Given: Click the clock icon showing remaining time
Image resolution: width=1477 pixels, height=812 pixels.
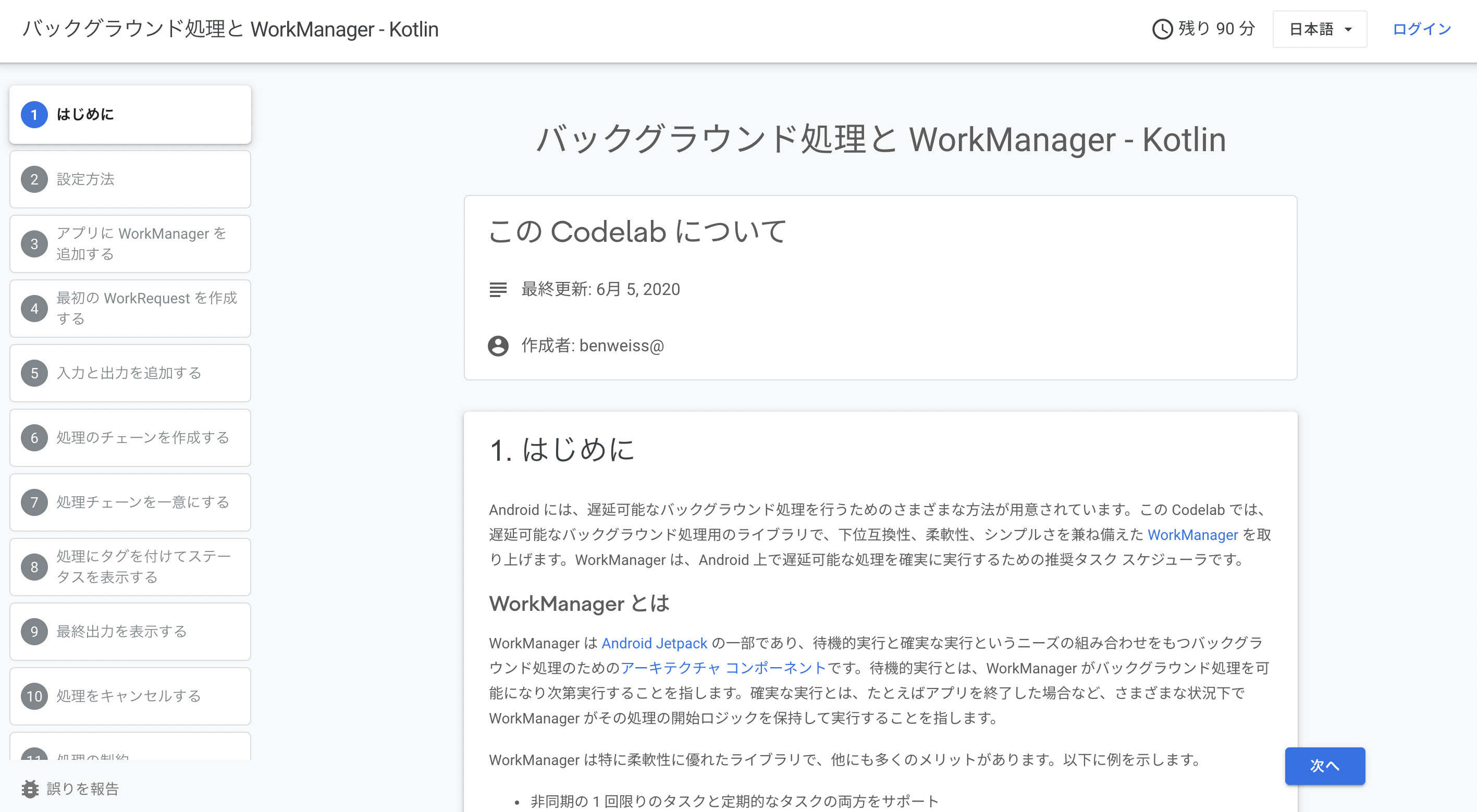Looking at the screenshot, I should coord(1163,28).
